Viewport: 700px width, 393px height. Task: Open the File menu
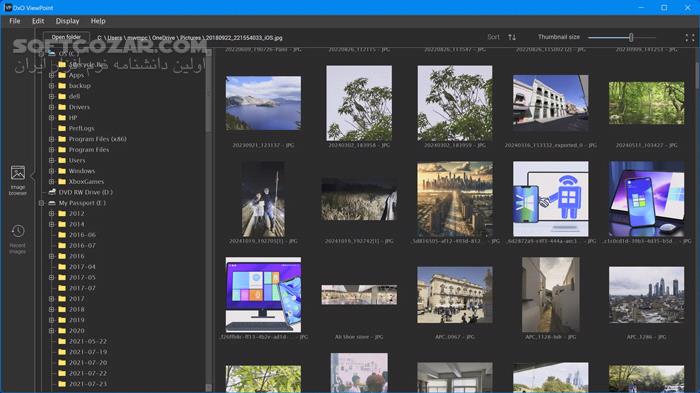[15, 21]
